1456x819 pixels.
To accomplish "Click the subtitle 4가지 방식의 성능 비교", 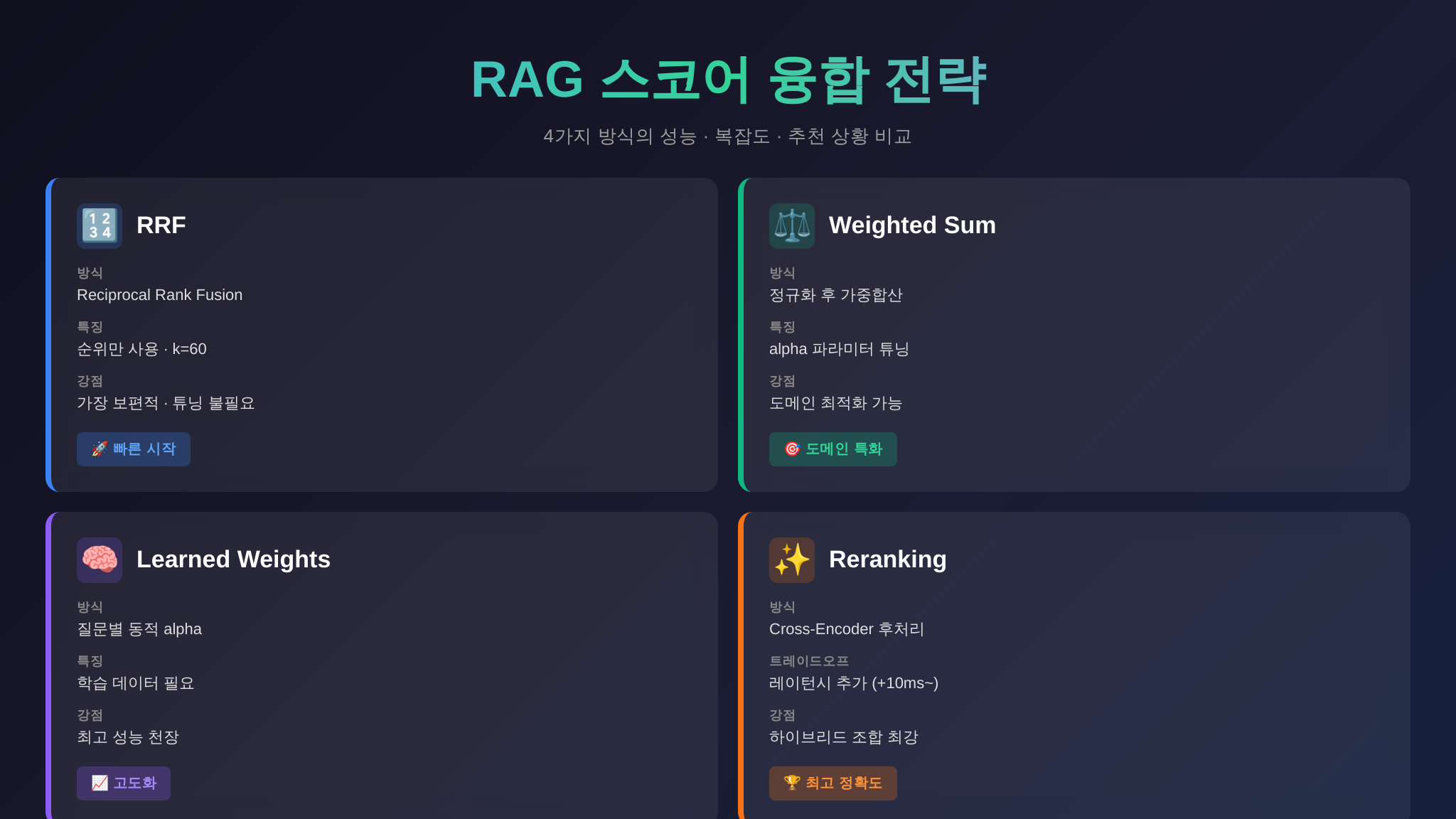I will point(728,136).
